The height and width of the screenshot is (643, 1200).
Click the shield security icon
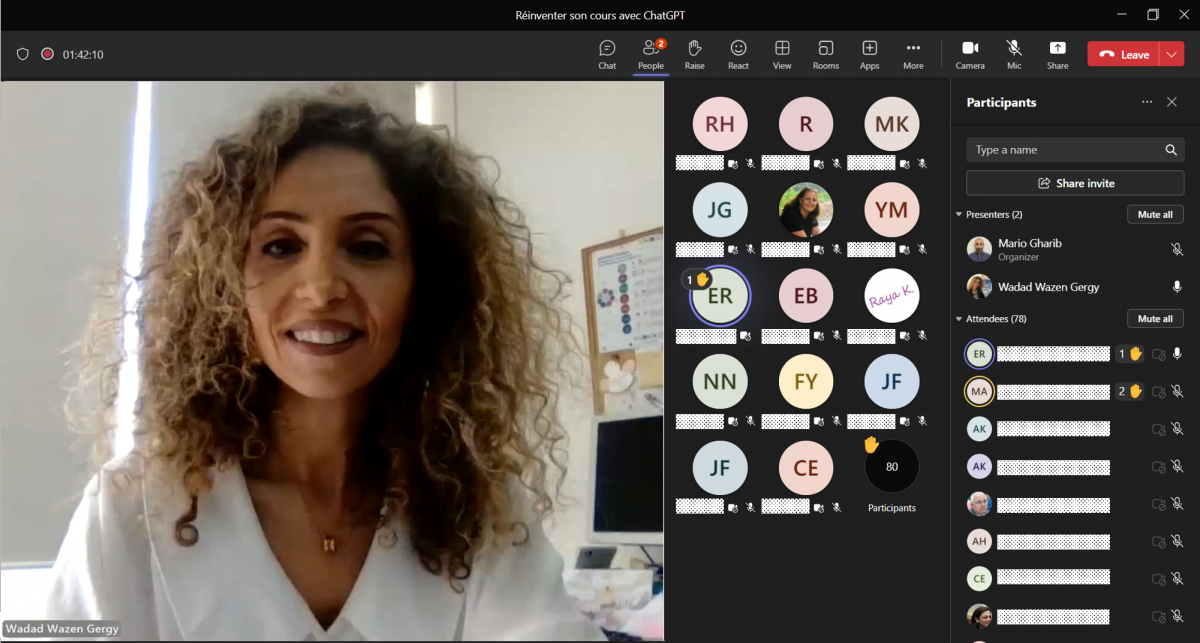pos(23,54)
